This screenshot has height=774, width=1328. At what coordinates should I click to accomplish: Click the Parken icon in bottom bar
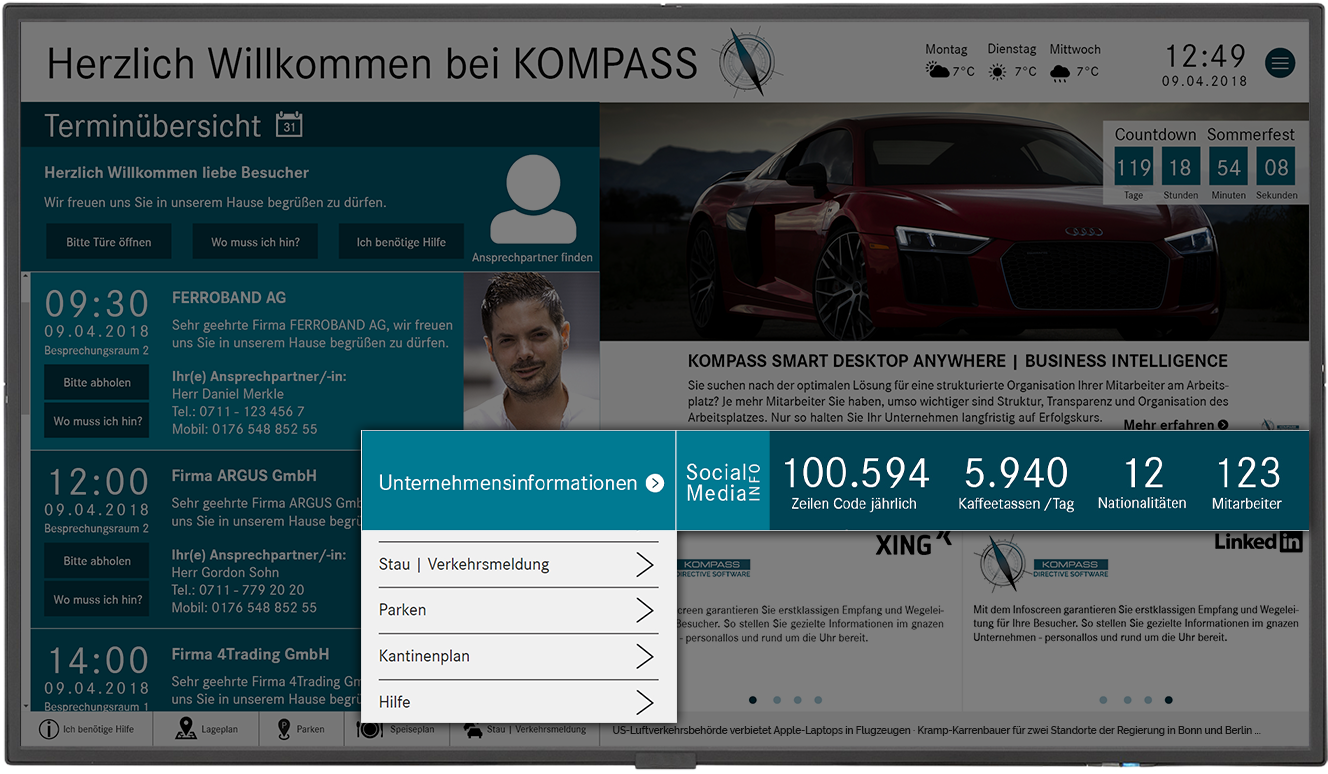(284, 729)
